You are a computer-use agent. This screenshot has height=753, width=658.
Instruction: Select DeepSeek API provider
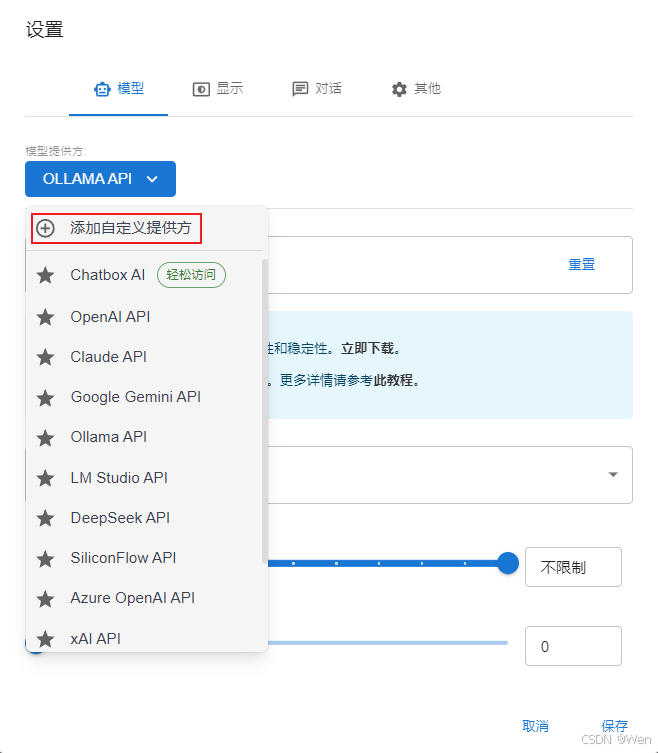coord(144,518)
